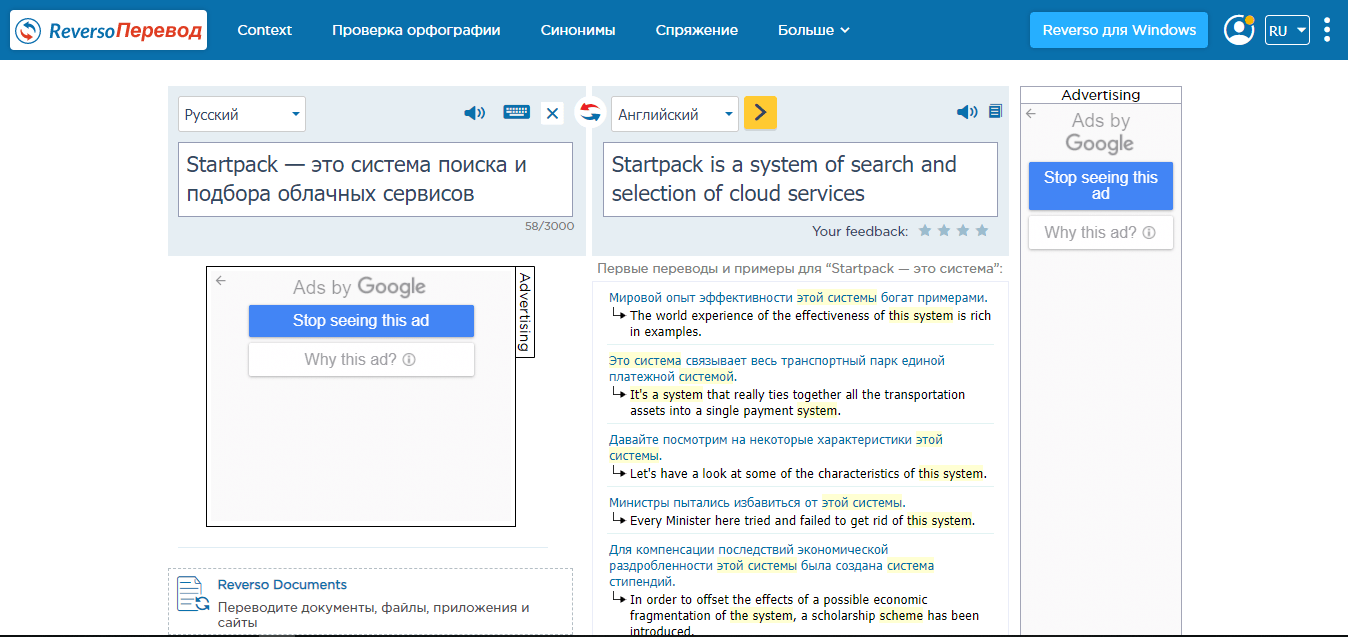
Task: Click translation 'The world experience of the effectiveness'
Action: click(811, 323)
